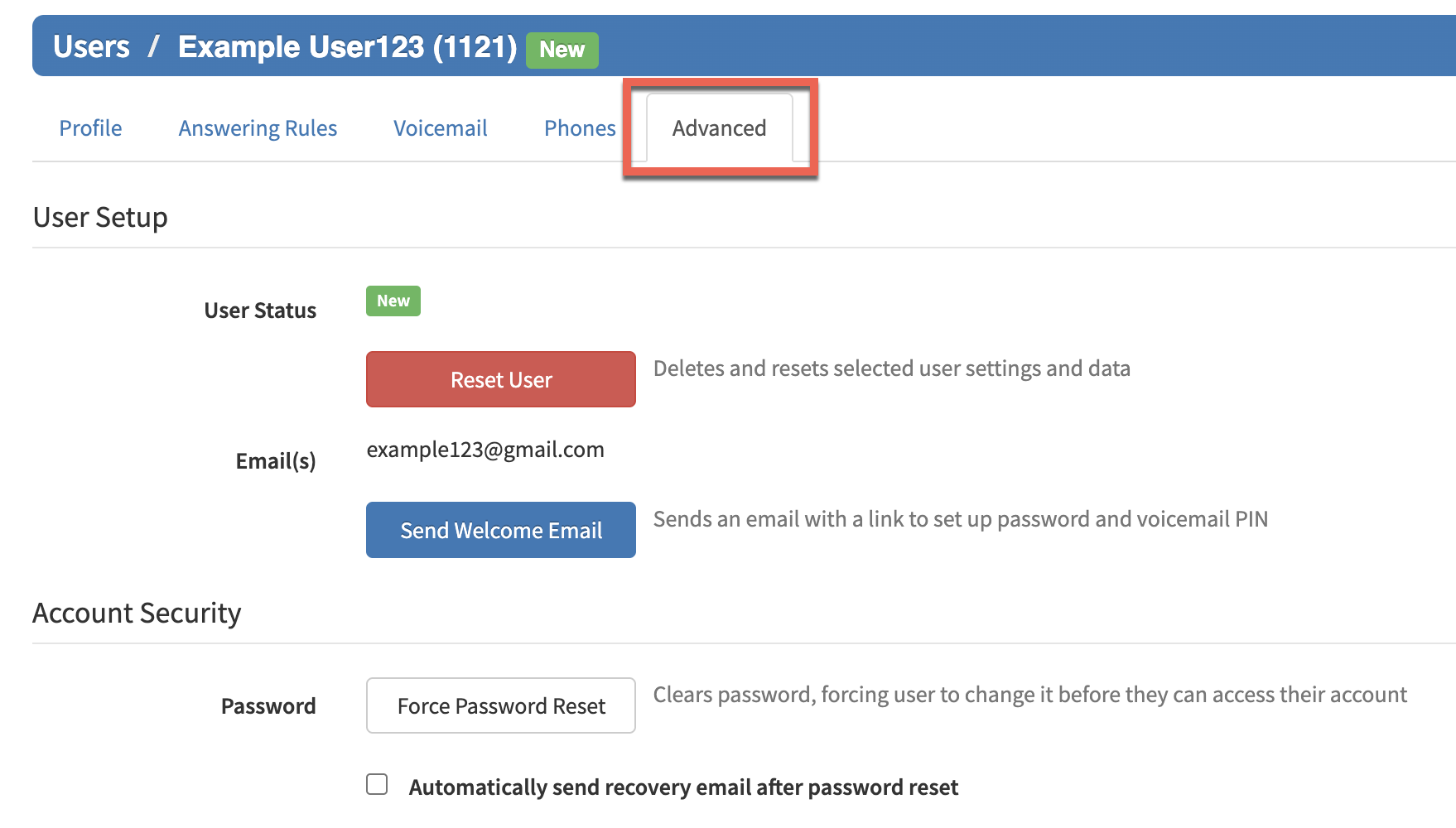Click the Advanced tab

click(719, 128)
